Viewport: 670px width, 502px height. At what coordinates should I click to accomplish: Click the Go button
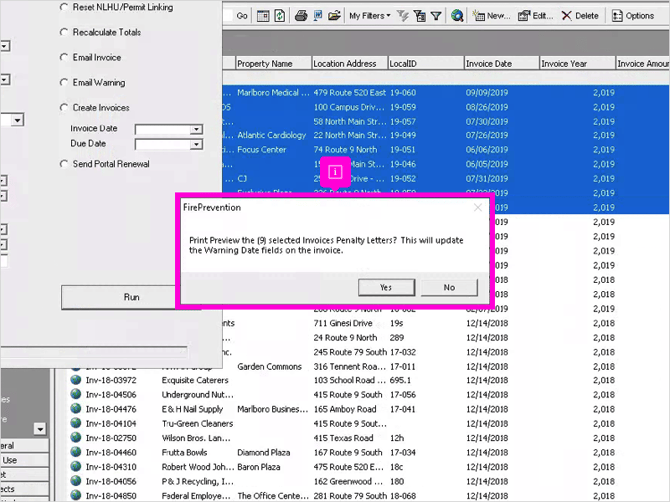pos(242,16)
